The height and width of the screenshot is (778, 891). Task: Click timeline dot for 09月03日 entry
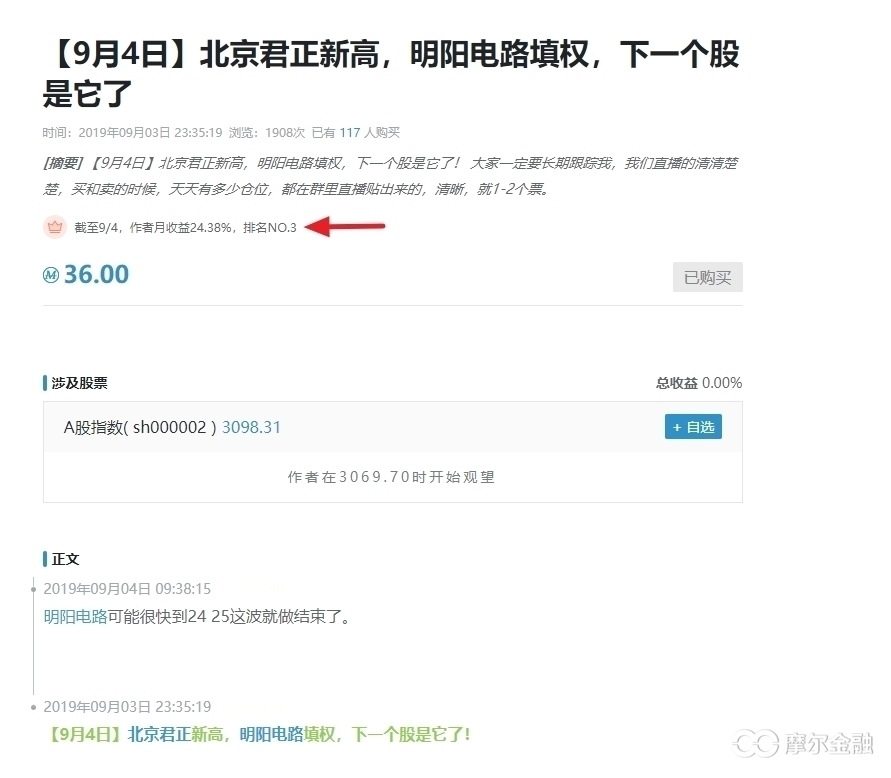coord(34,707)
